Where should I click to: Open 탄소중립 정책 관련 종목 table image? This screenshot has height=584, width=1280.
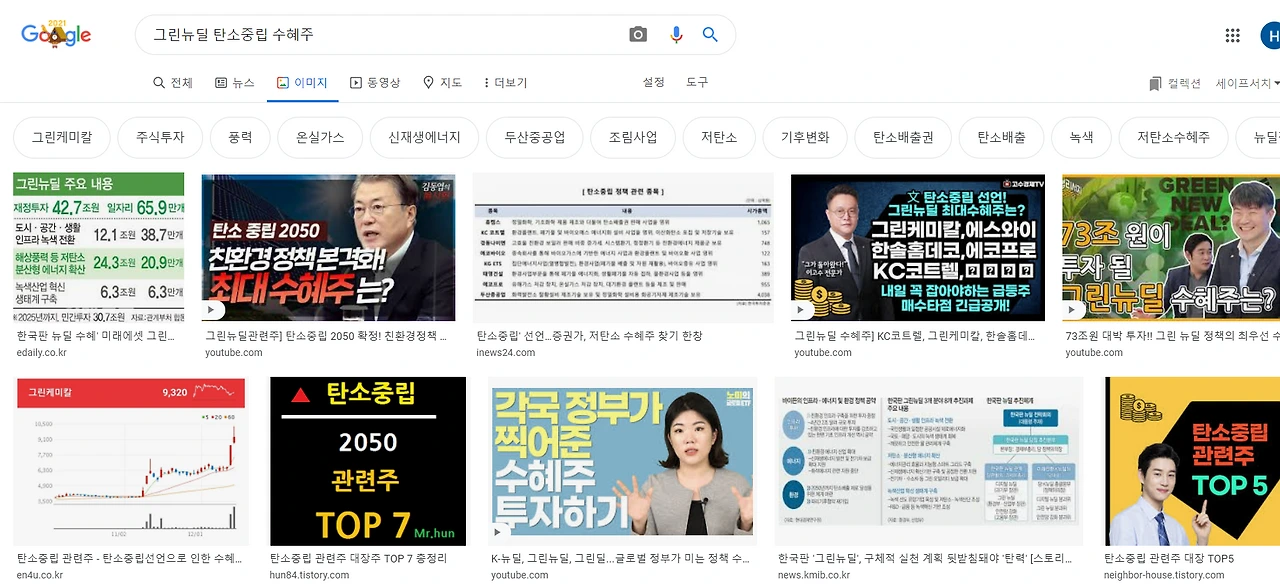623,249
